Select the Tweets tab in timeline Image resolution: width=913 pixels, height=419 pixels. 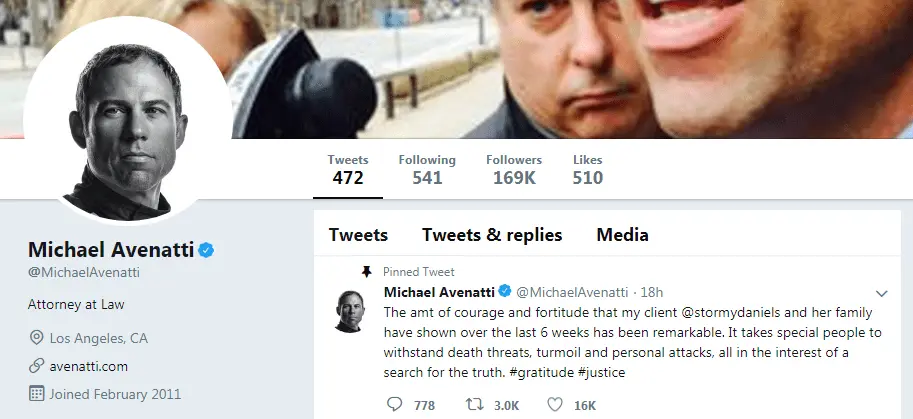coord(358,235)
